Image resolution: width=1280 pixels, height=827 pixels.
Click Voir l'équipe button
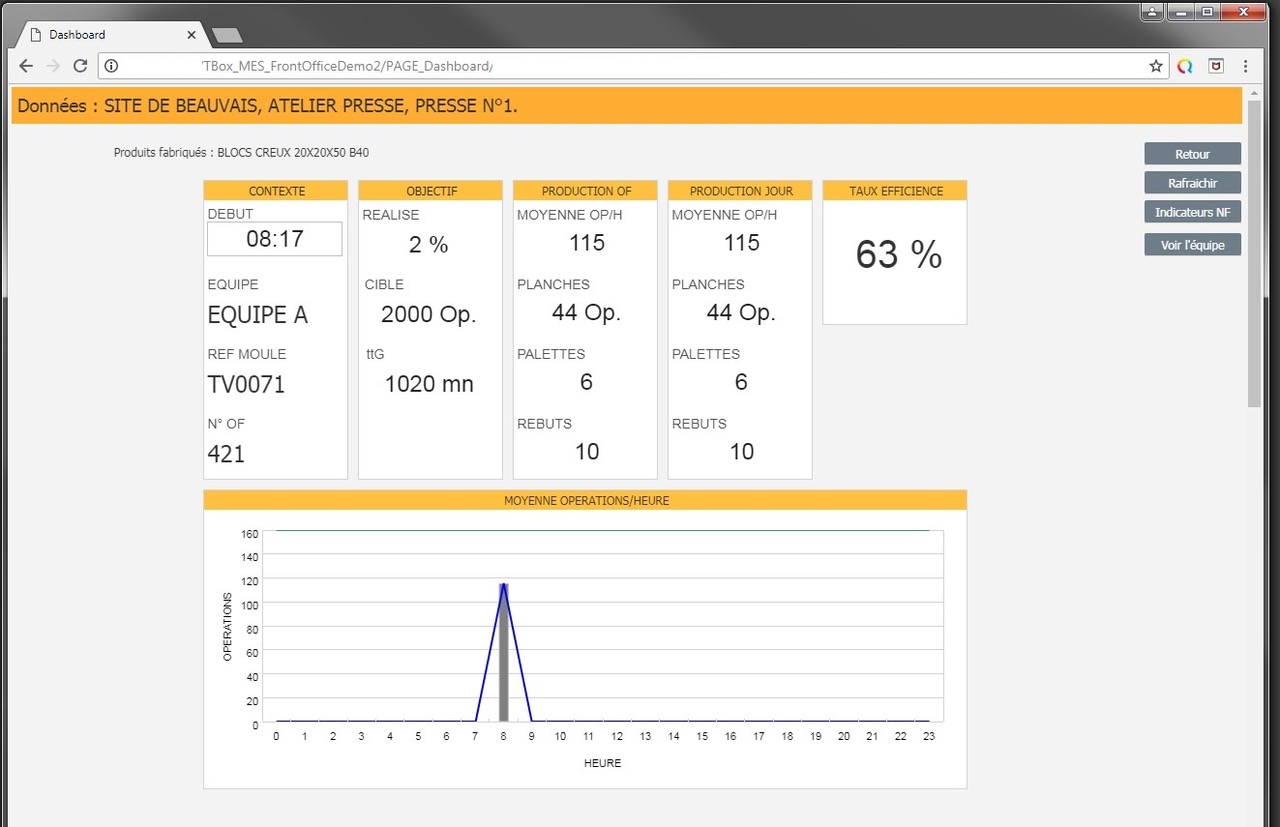click(1192, 244)
